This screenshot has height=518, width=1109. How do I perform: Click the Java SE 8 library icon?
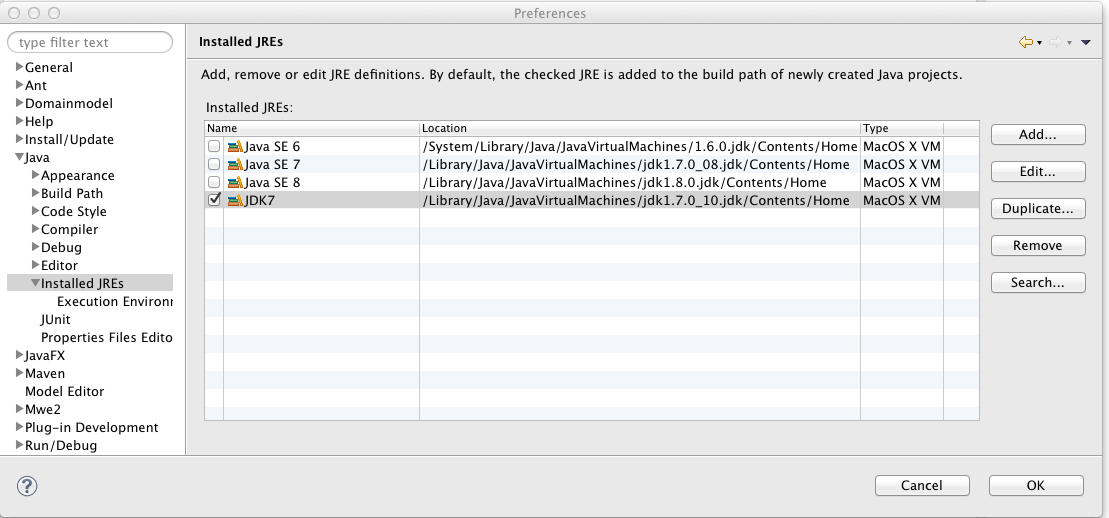235,183
